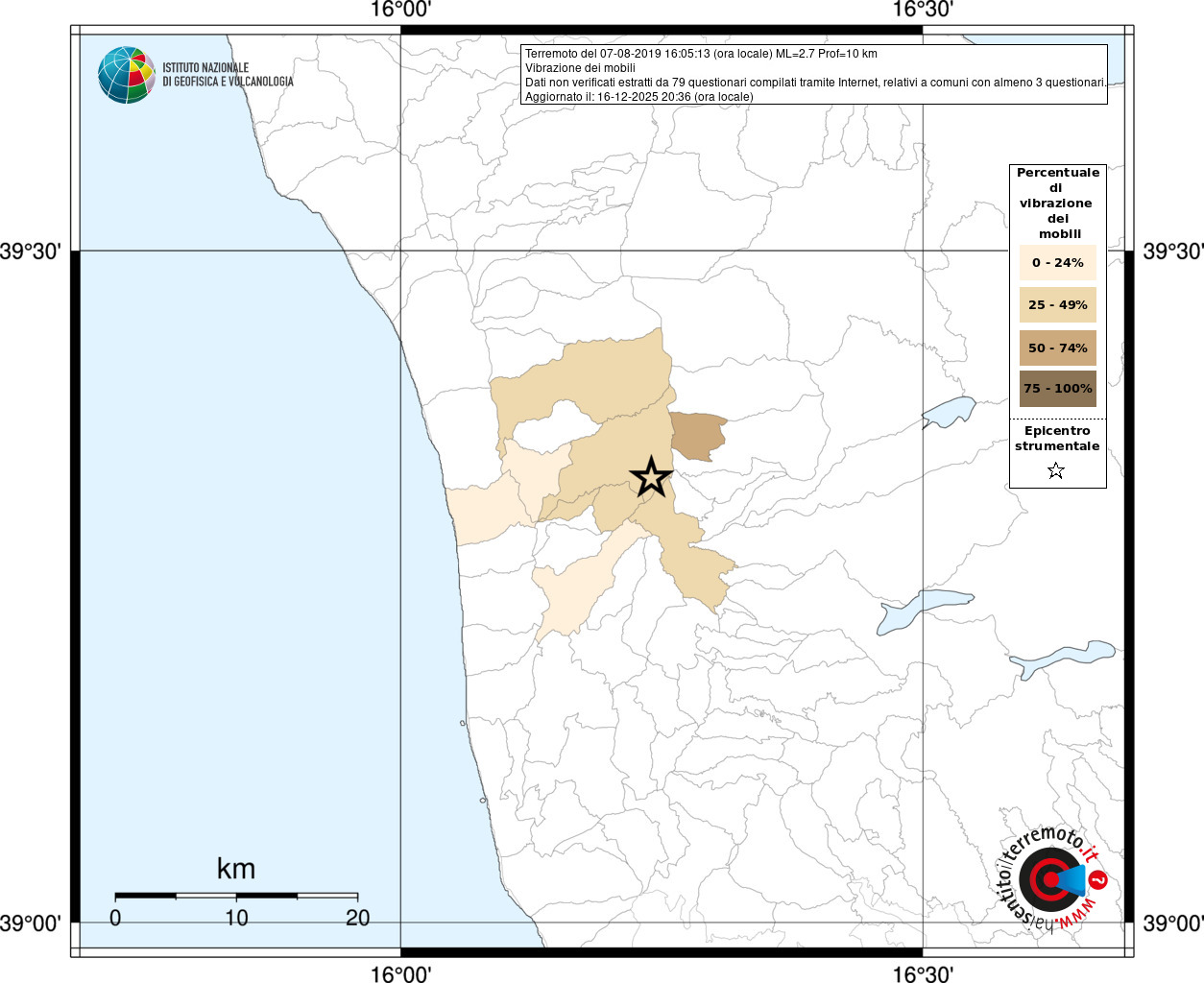
Task: Click the '20' mark on the scale bar
Action: click(x=357, y=918)
